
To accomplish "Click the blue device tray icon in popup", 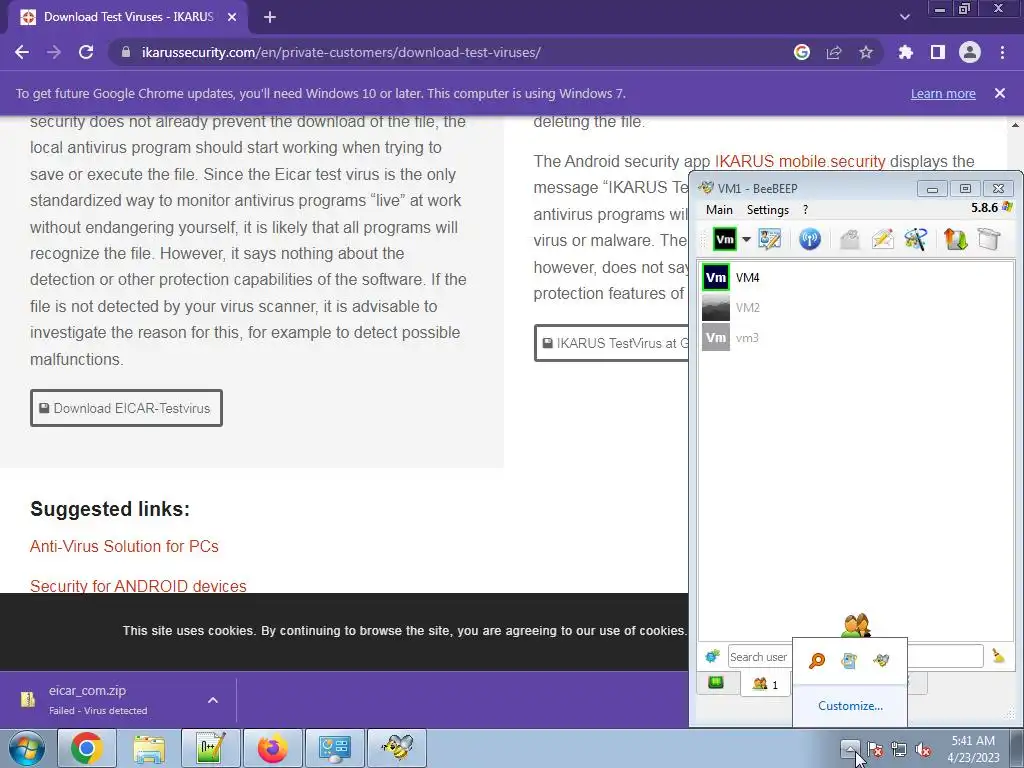I will [848, 661].
